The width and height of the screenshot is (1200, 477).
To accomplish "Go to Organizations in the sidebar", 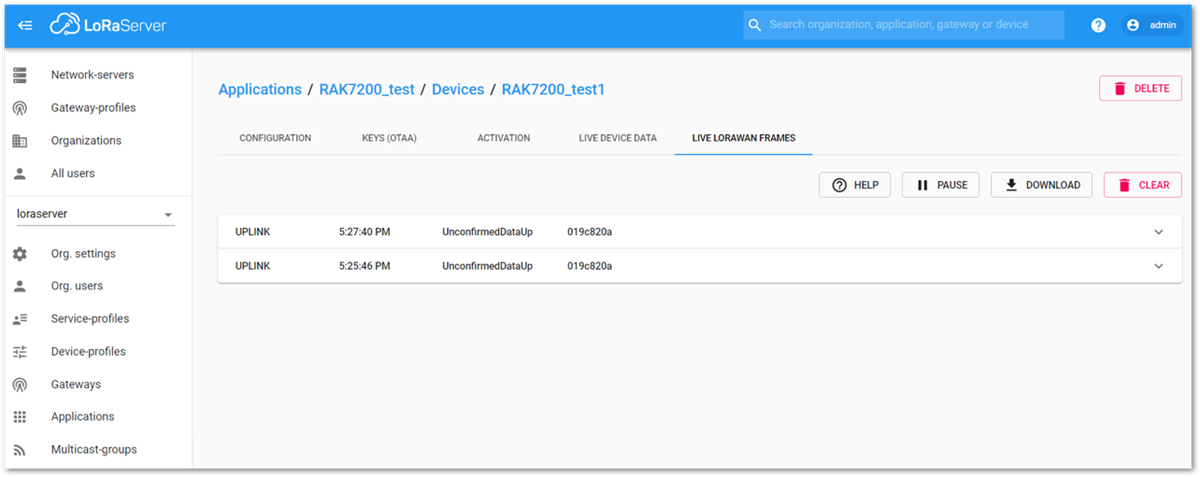I will 86,141.
